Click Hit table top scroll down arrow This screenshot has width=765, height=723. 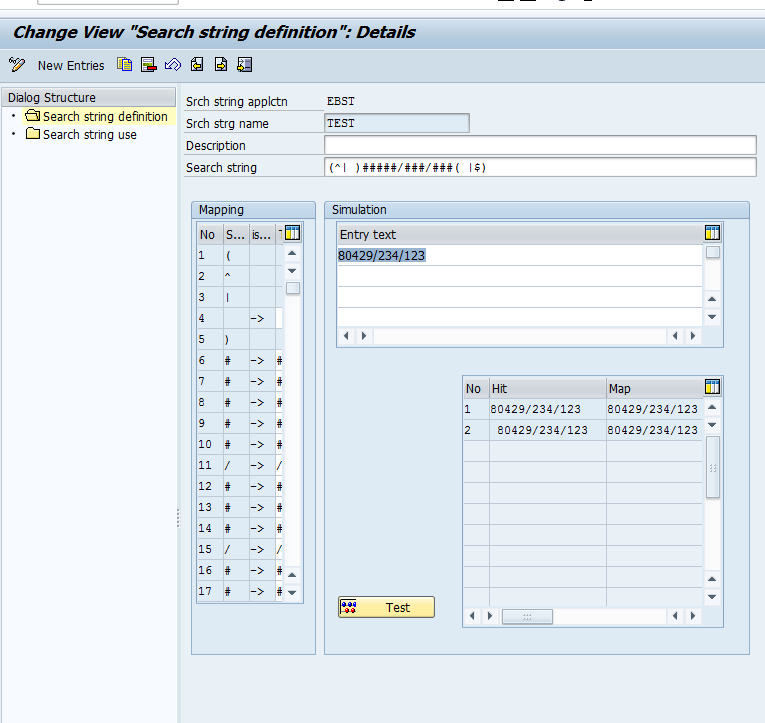pos(712,425)
